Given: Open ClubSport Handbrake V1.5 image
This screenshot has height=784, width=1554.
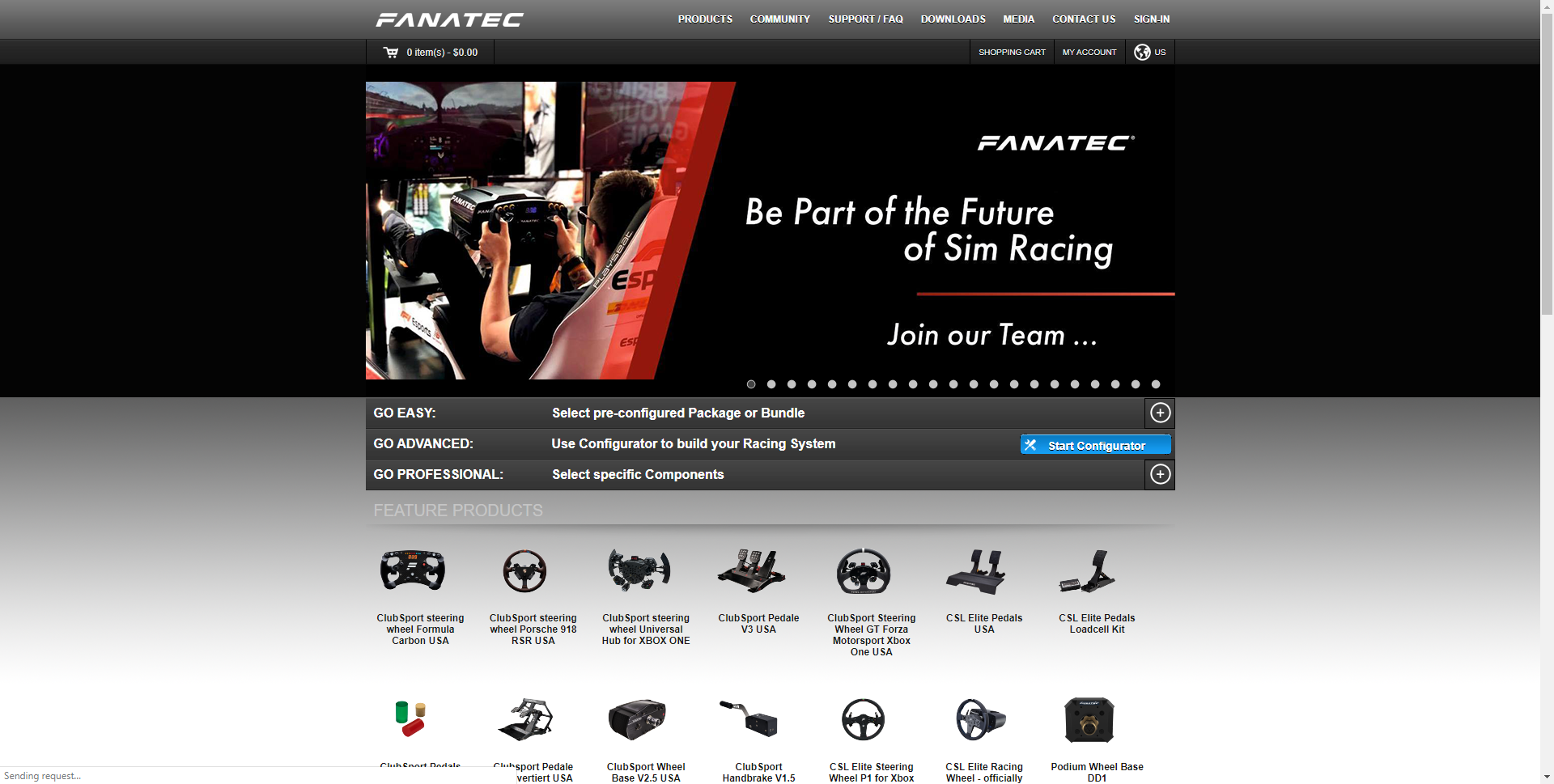Looking at the screenshot, I should point(749,718).
